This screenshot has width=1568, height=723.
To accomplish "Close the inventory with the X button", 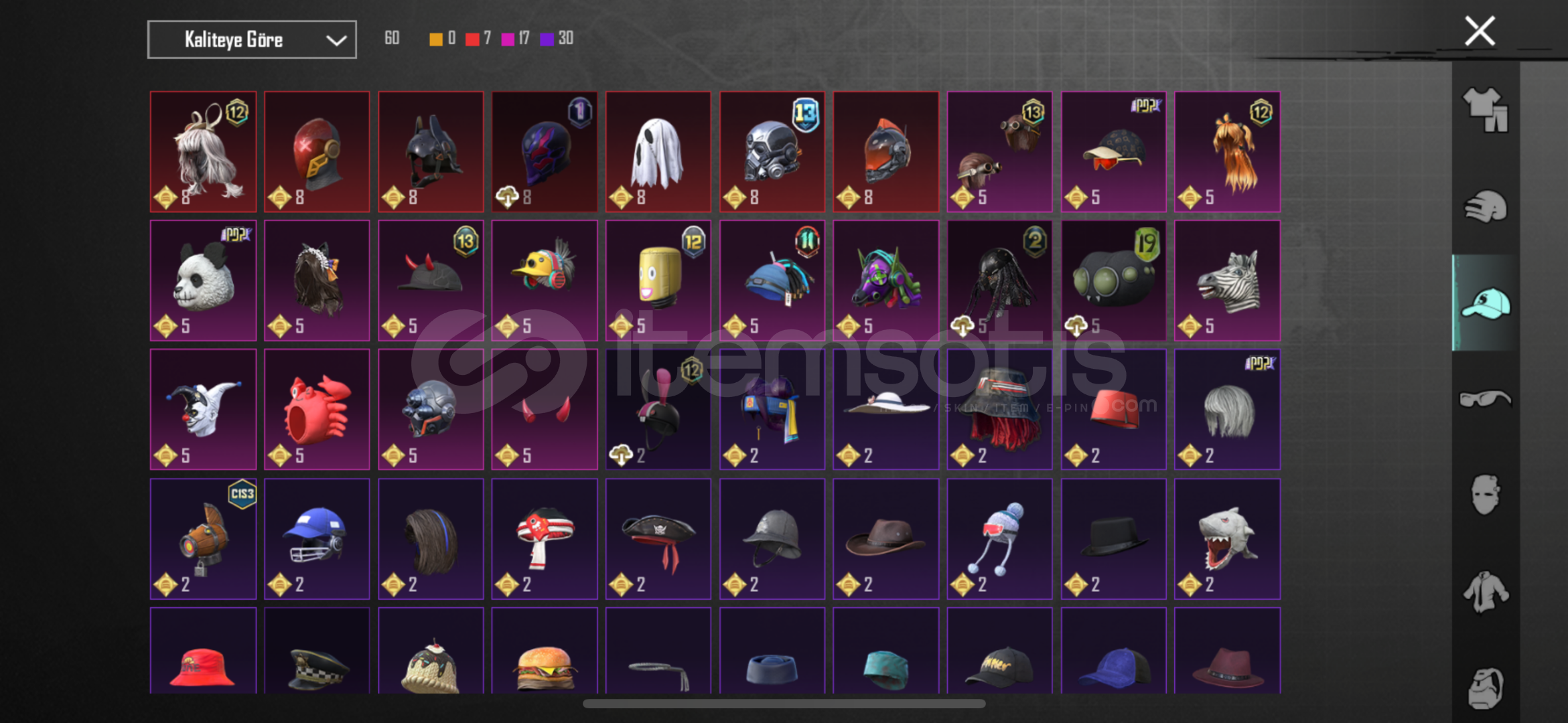I will point(1480,31).
